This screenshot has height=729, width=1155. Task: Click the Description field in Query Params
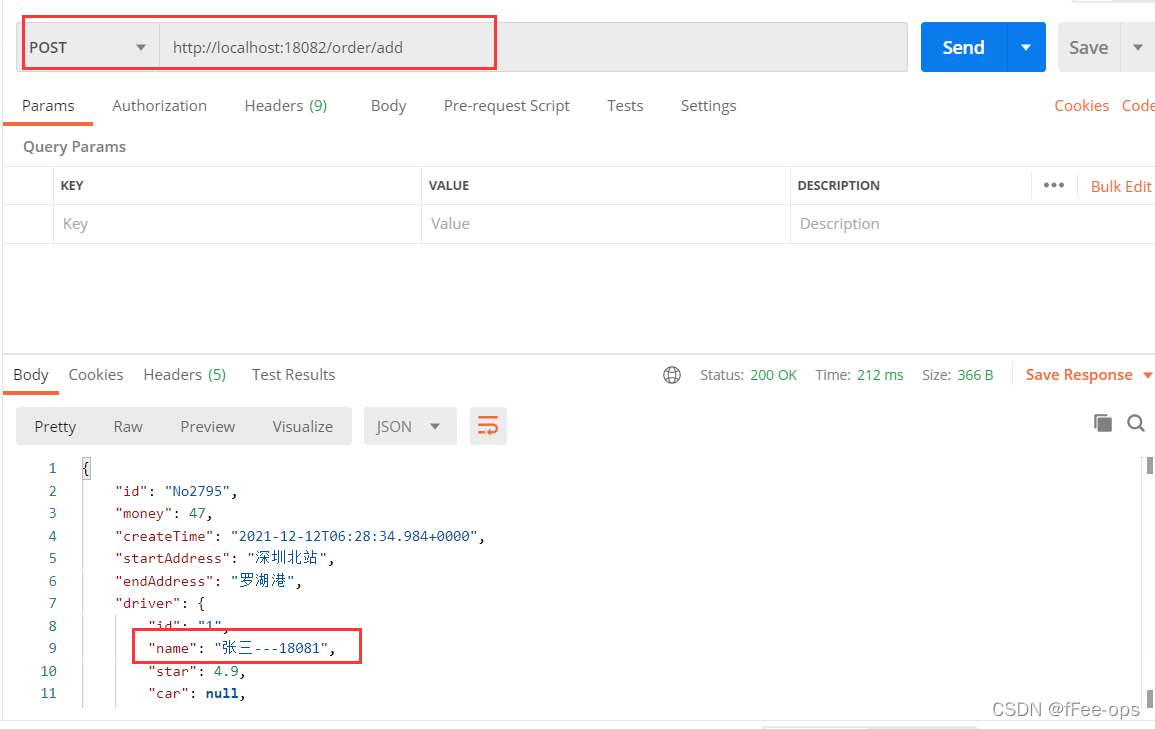point(972,224)
